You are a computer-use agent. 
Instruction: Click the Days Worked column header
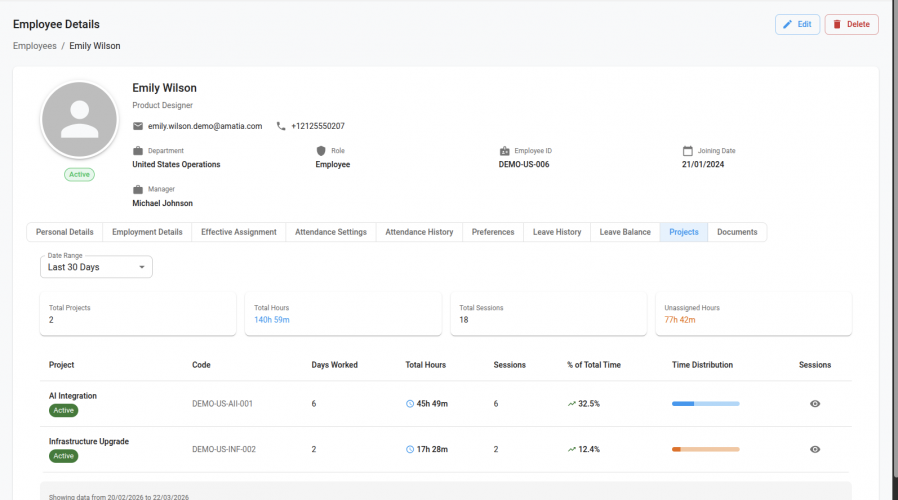click(x=334, y=365)
